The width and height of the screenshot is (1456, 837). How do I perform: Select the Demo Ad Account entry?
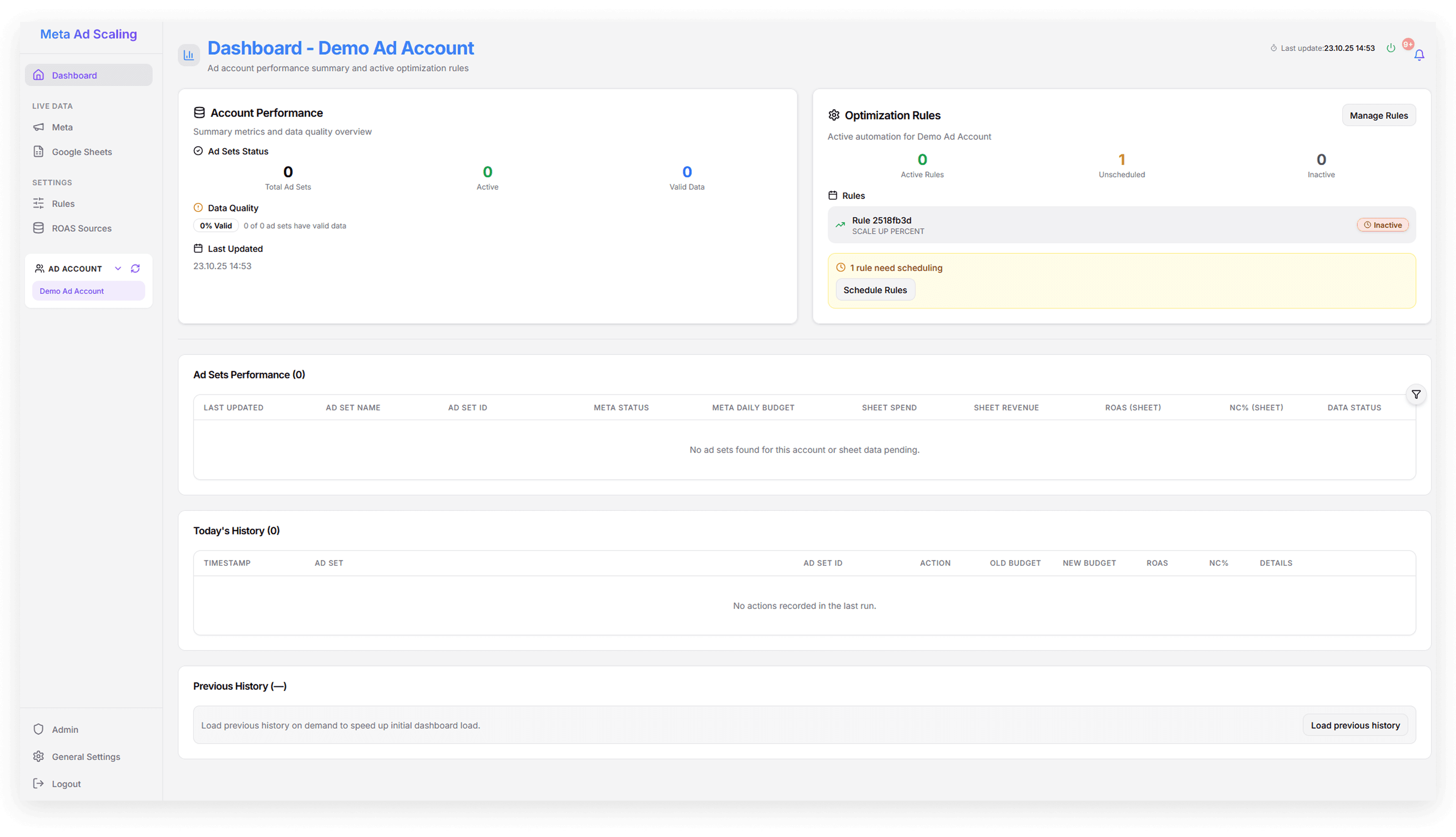pyautogui.click(x=71, y=291)
